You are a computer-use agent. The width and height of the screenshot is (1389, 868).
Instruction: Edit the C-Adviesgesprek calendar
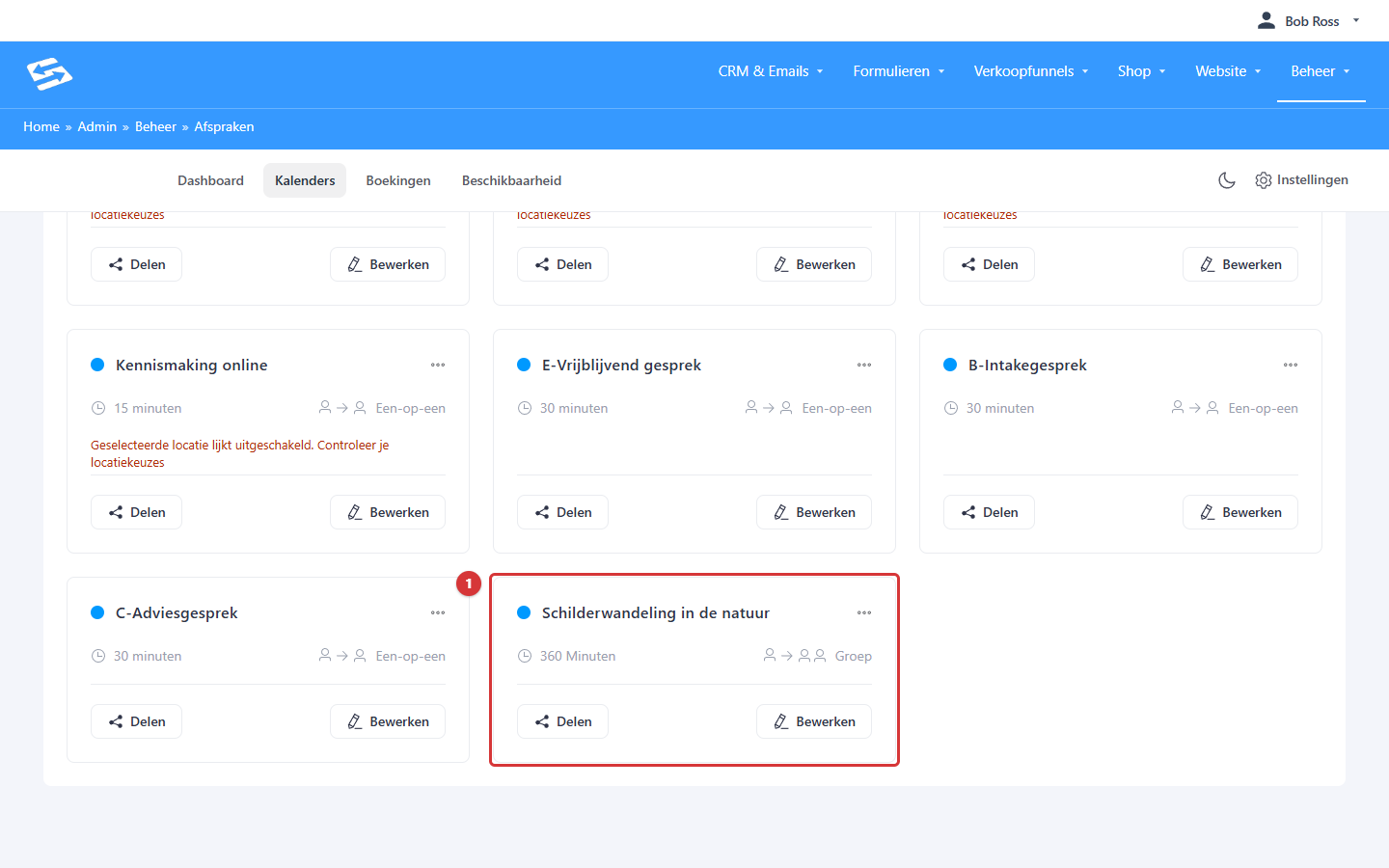388,721
